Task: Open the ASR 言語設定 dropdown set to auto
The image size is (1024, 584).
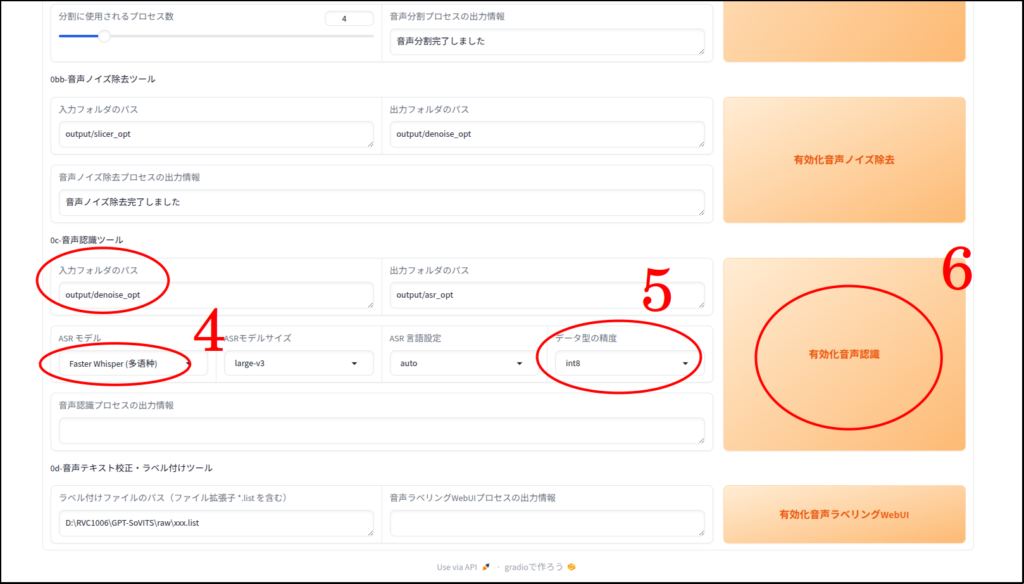Action: 460,363
